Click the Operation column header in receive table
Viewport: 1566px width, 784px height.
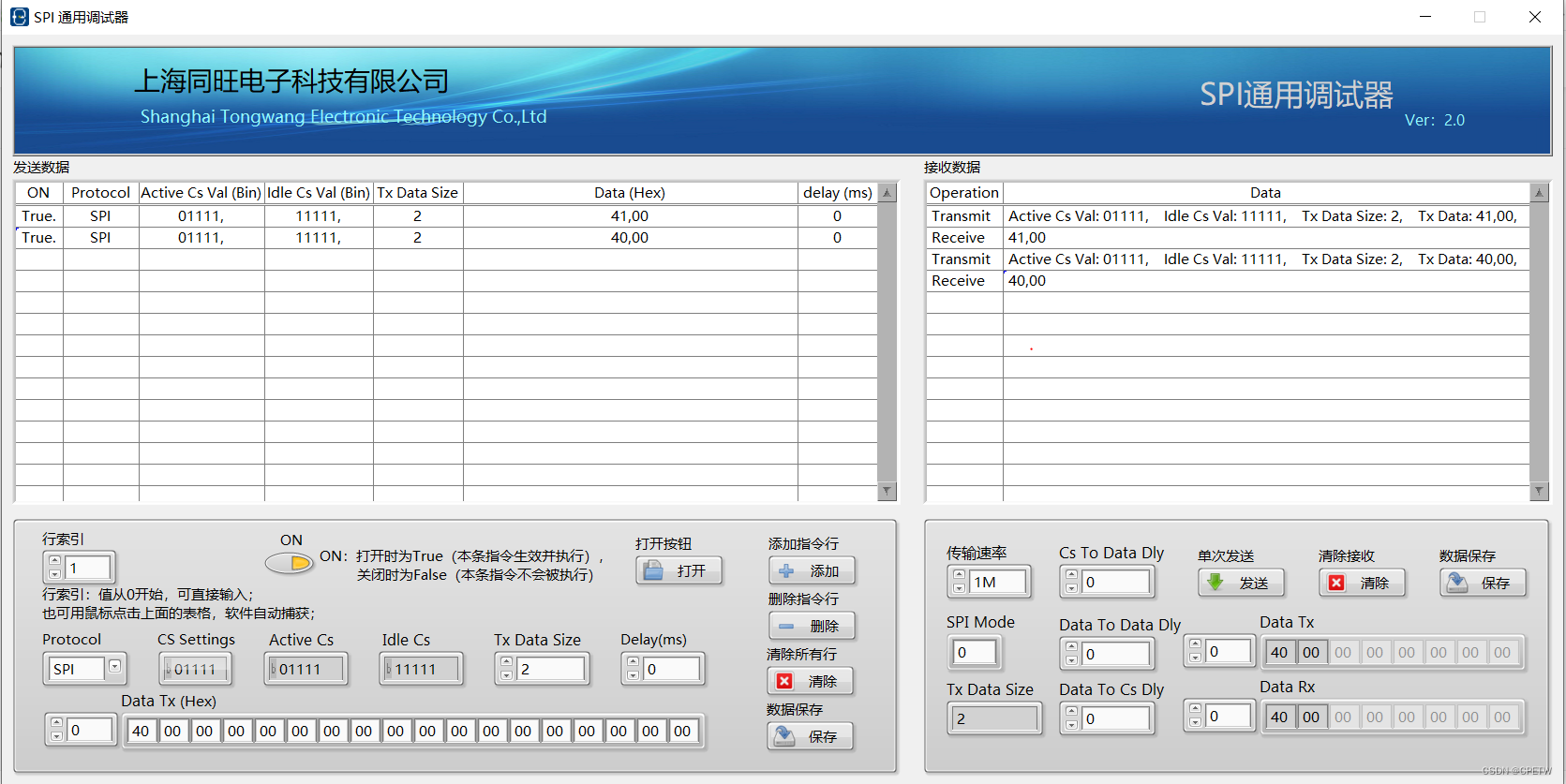964,193
